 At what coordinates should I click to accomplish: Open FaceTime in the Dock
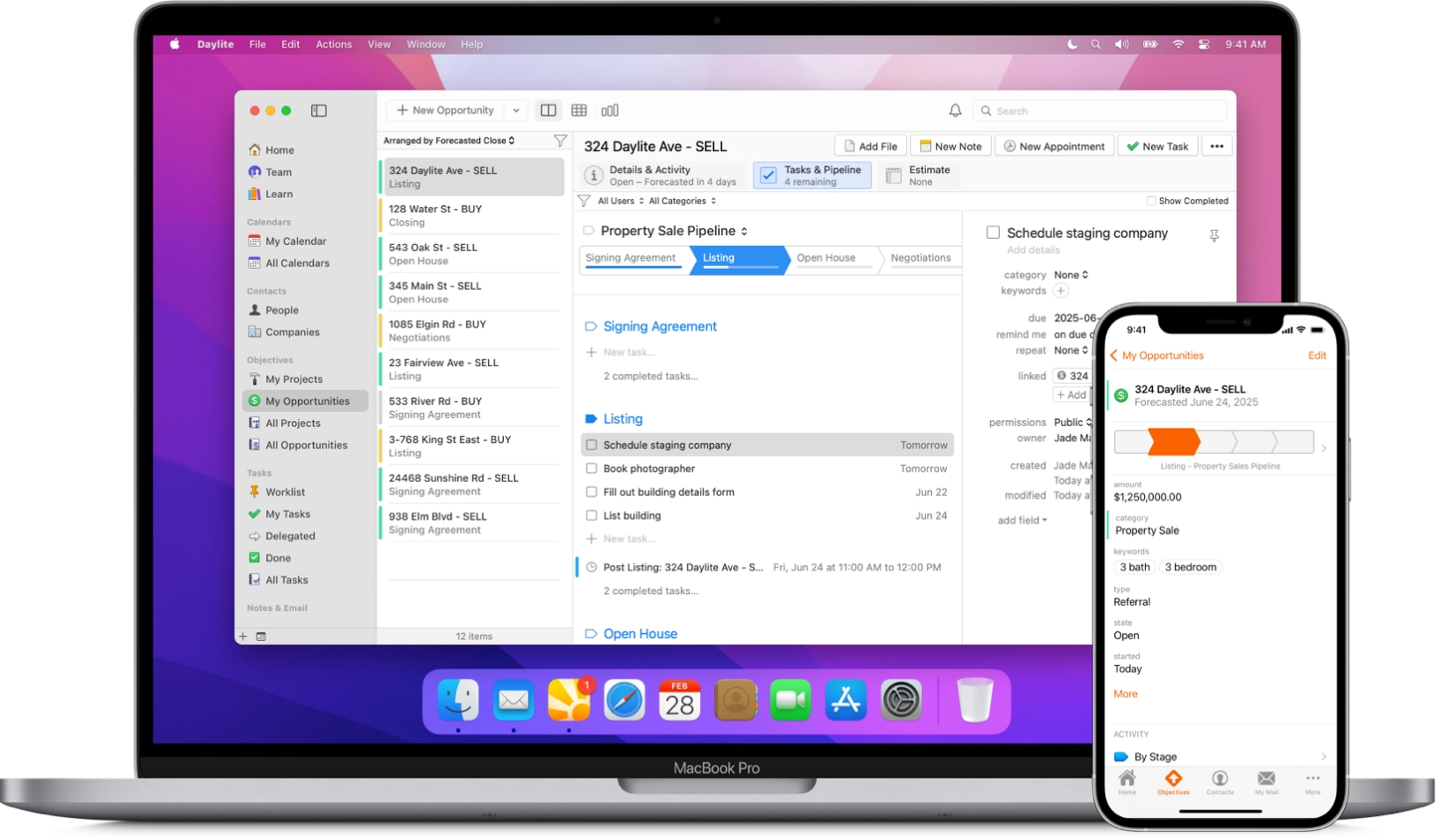coord(790,700)
